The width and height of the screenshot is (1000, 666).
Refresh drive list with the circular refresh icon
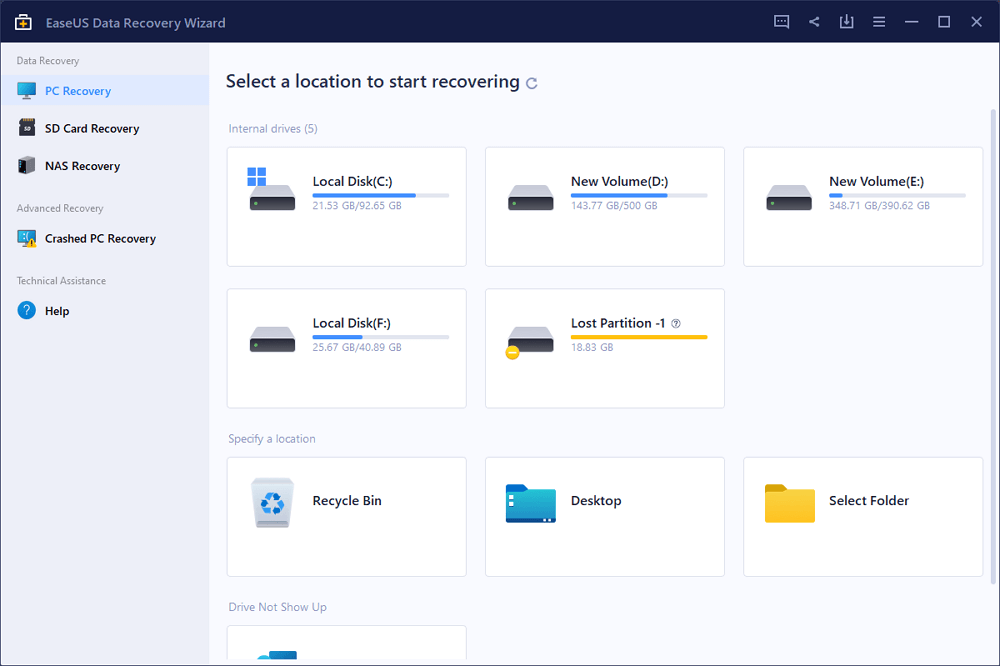(x=531, y=83)
